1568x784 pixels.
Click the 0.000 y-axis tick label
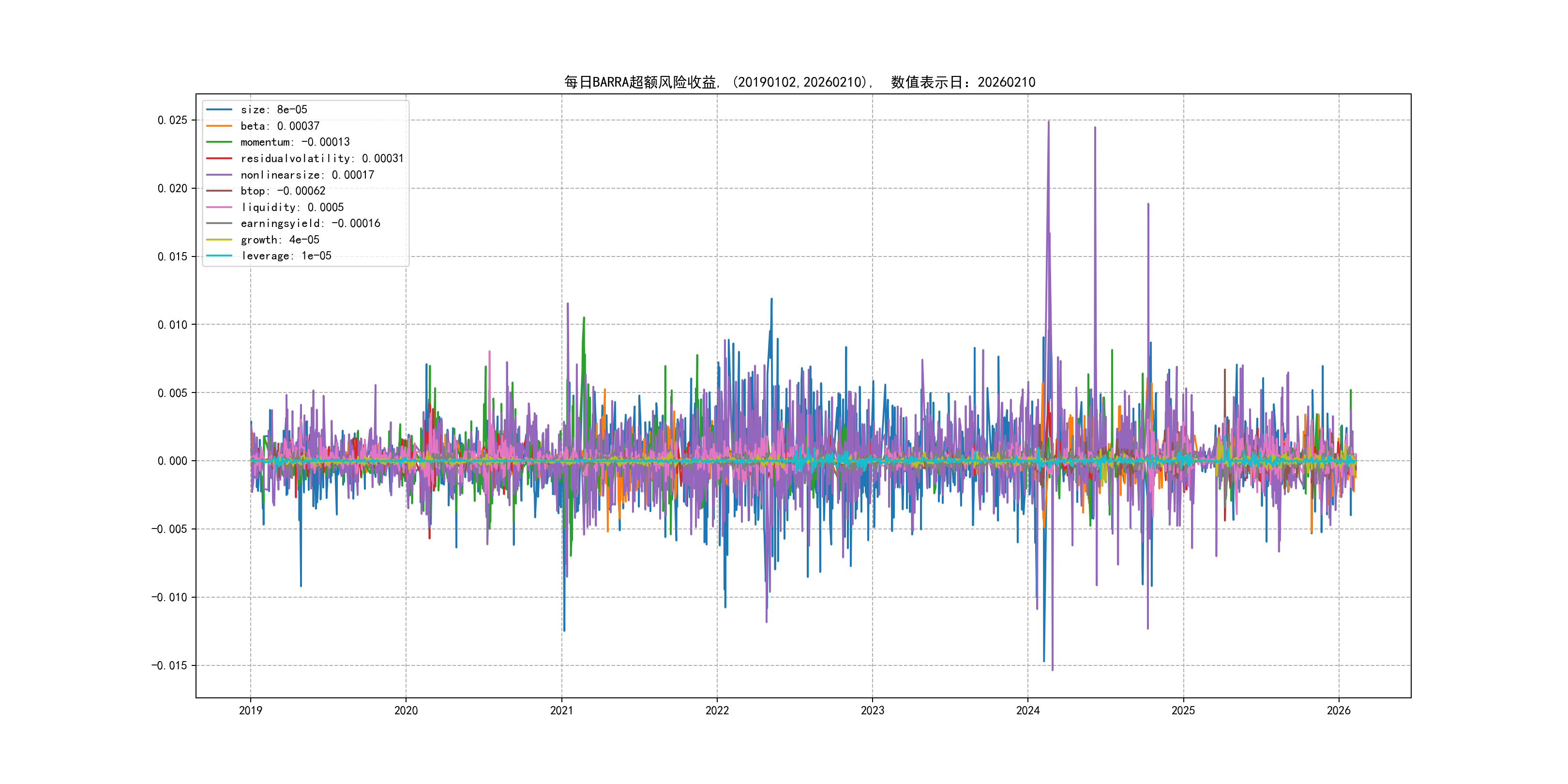pyautogui.click(x=172, y=461)
